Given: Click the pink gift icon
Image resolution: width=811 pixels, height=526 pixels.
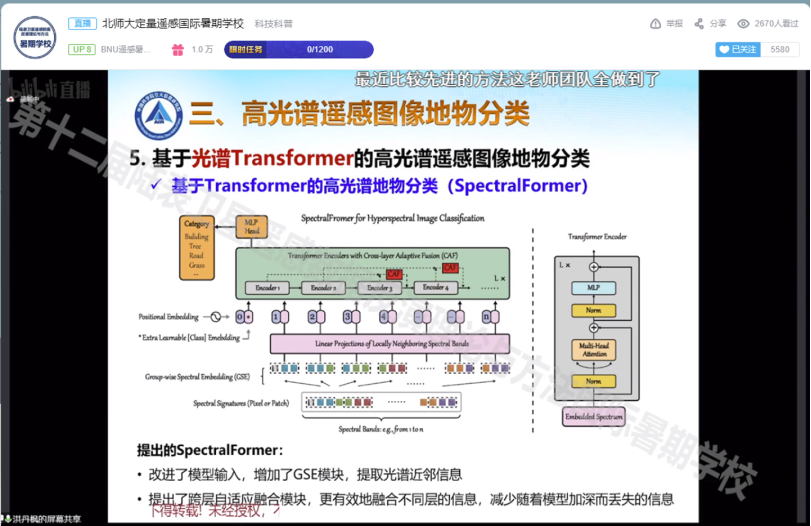Looking at the screenshot, I should tap(177, 49).
